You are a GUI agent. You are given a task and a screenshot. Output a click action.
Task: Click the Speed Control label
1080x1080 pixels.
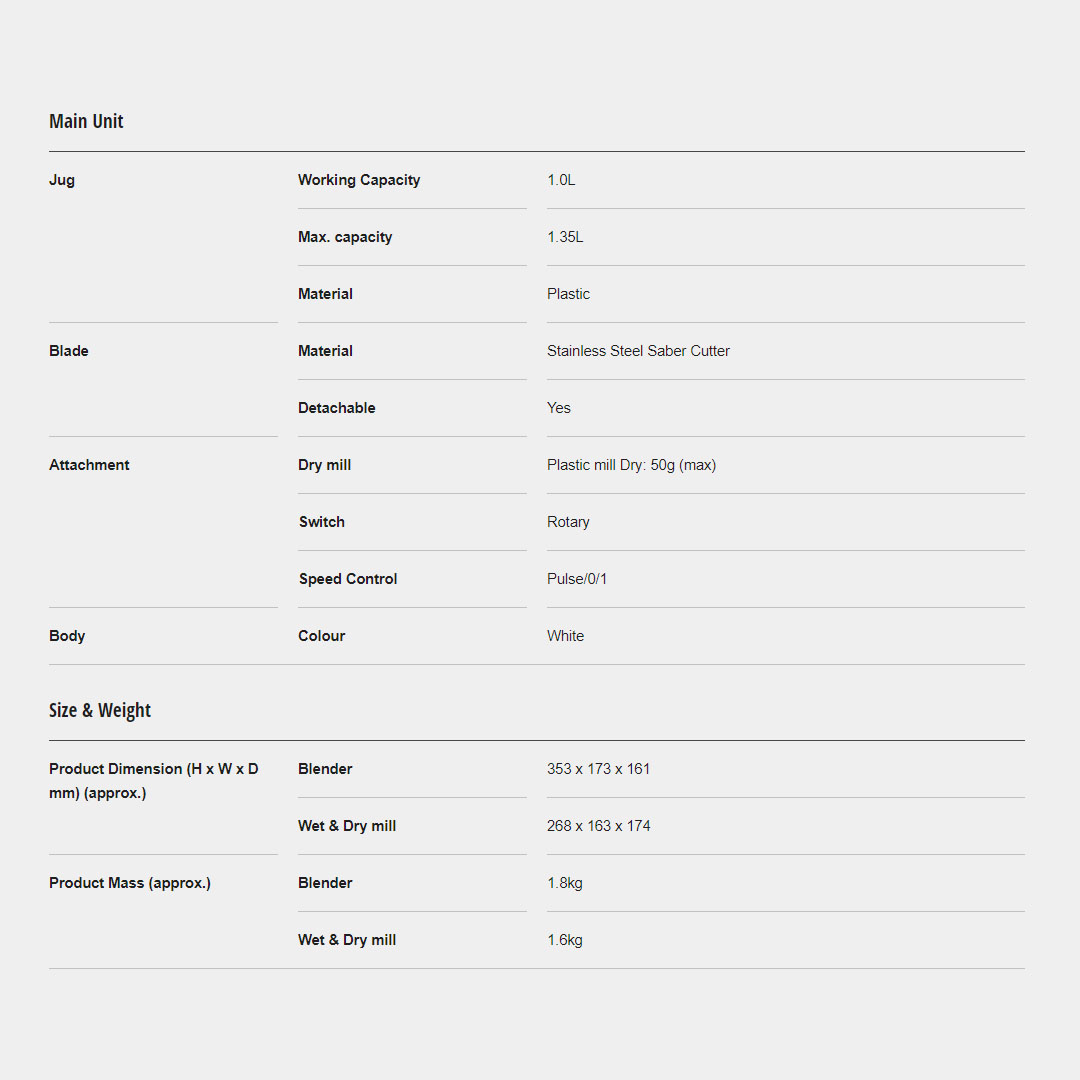coord(348,579)
